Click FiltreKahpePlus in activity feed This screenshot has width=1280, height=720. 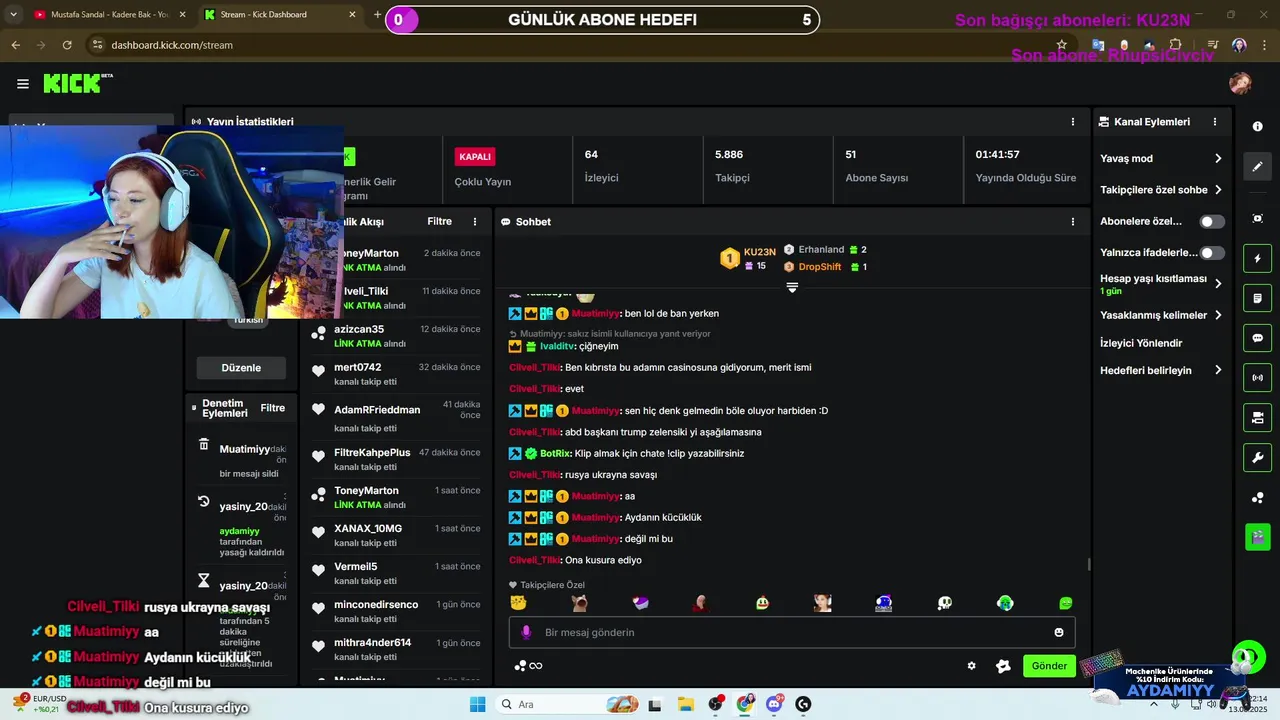[x=372, y=452]
